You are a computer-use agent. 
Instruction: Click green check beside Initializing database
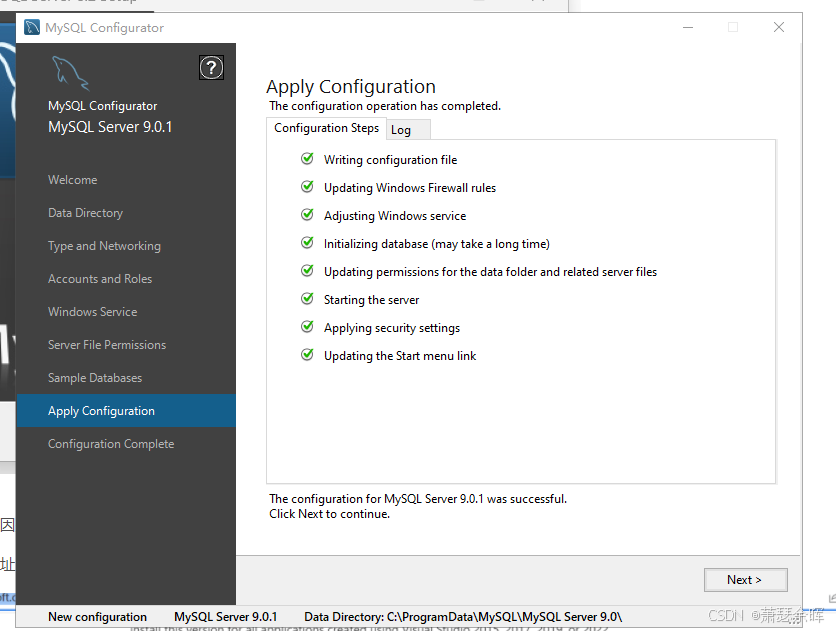coord(307,243)
